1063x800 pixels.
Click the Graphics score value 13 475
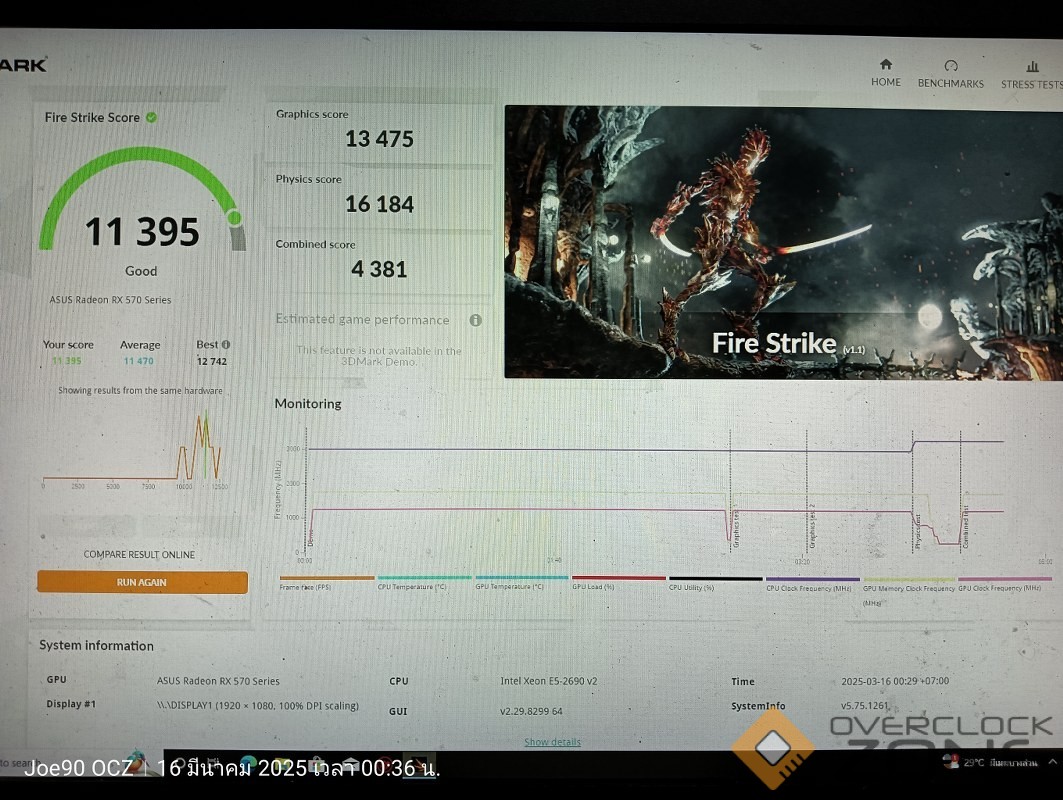point(380,139)
